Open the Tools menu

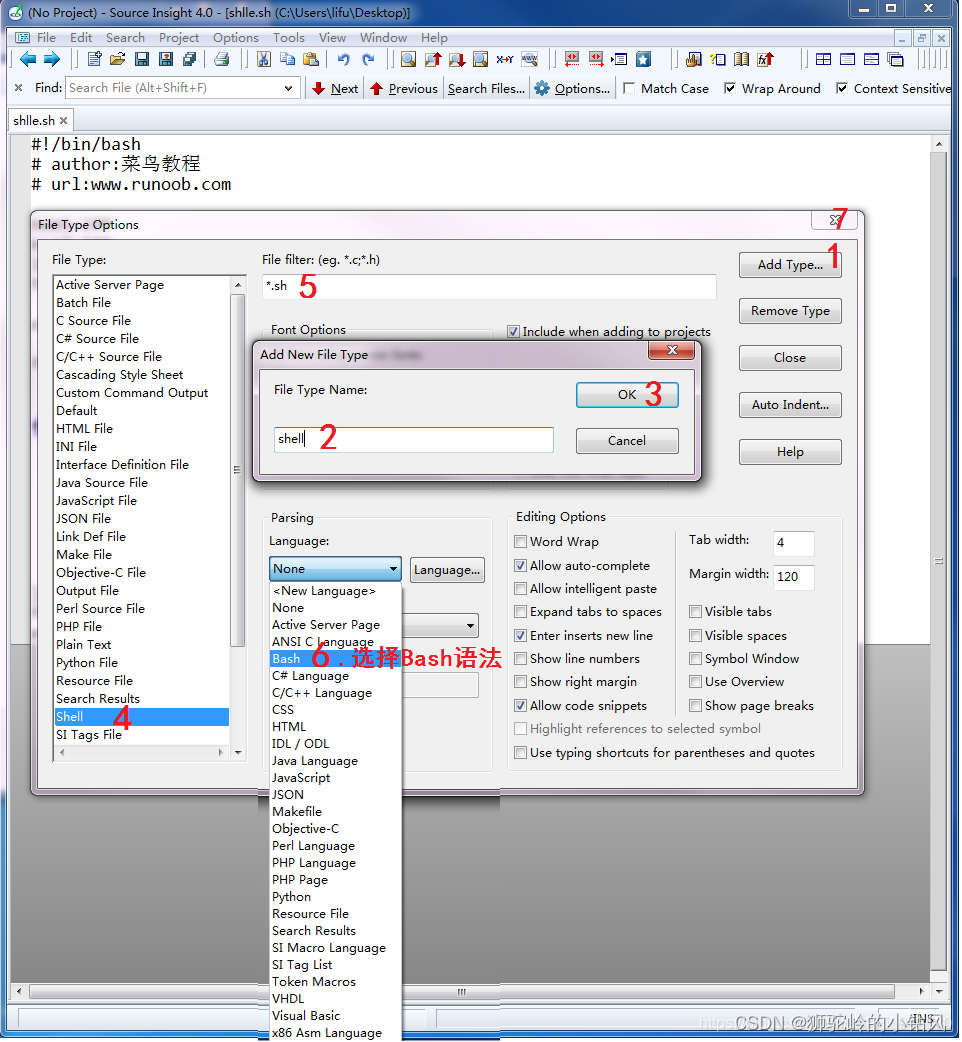pos(288,38)
